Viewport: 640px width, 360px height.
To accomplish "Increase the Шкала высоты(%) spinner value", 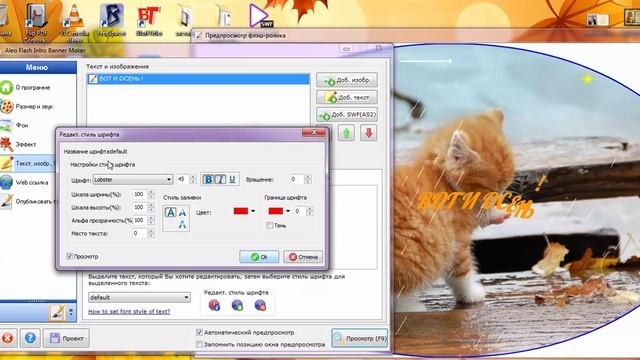I will coord(151,205).
